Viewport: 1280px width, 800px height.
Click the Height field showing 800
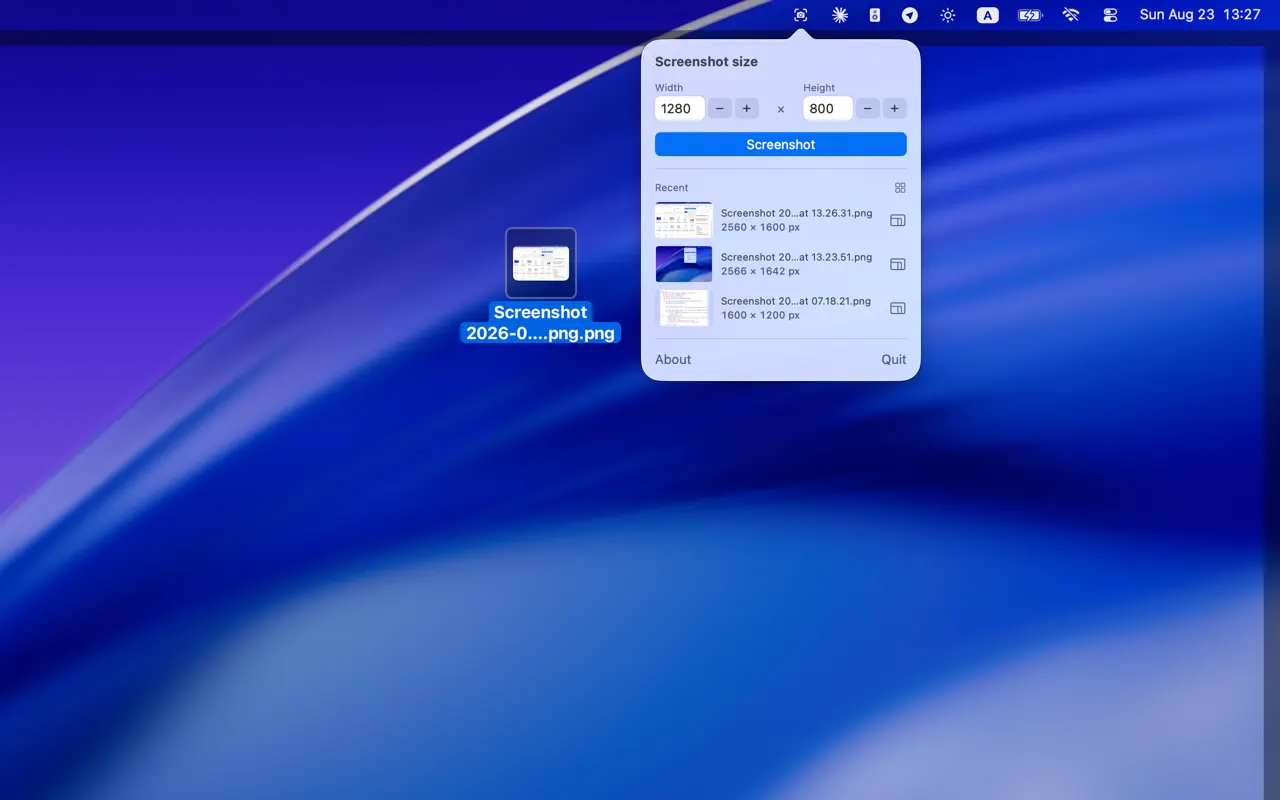coord(828,108)
